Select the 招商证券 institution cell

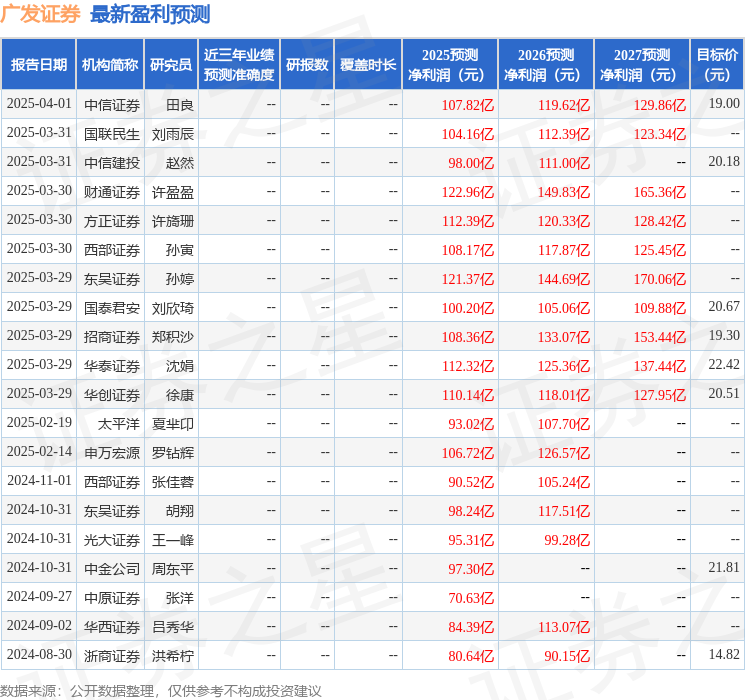[112, 337]
